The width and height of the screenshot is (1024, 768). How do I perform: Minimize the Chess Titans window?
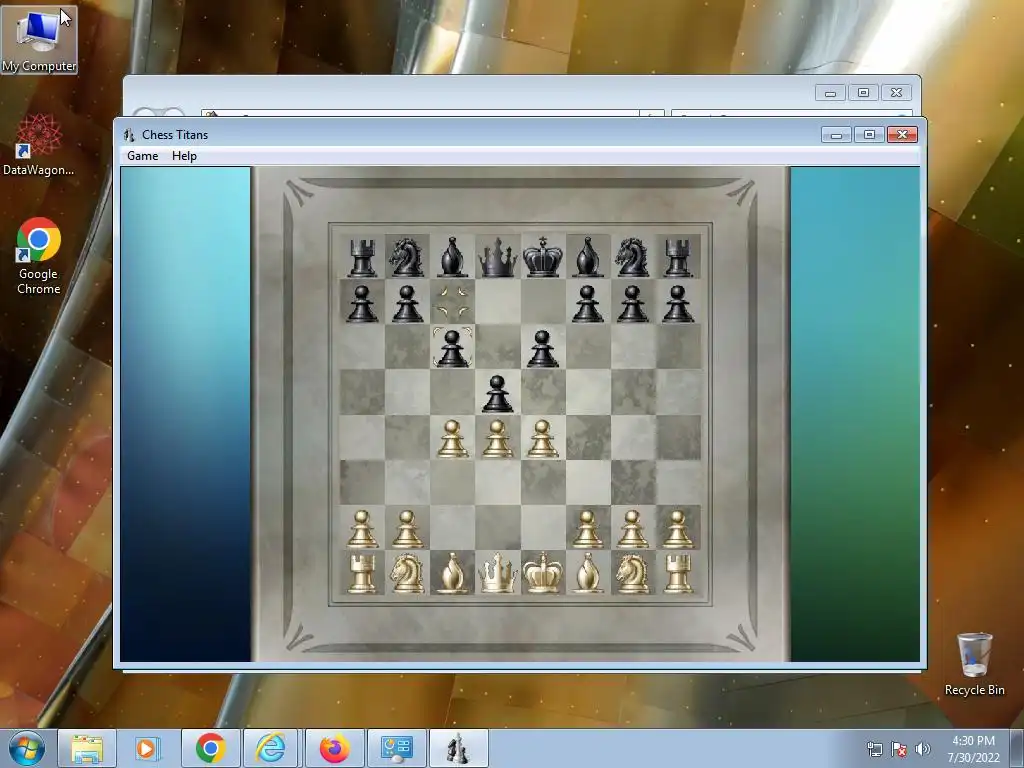(837, 135)
